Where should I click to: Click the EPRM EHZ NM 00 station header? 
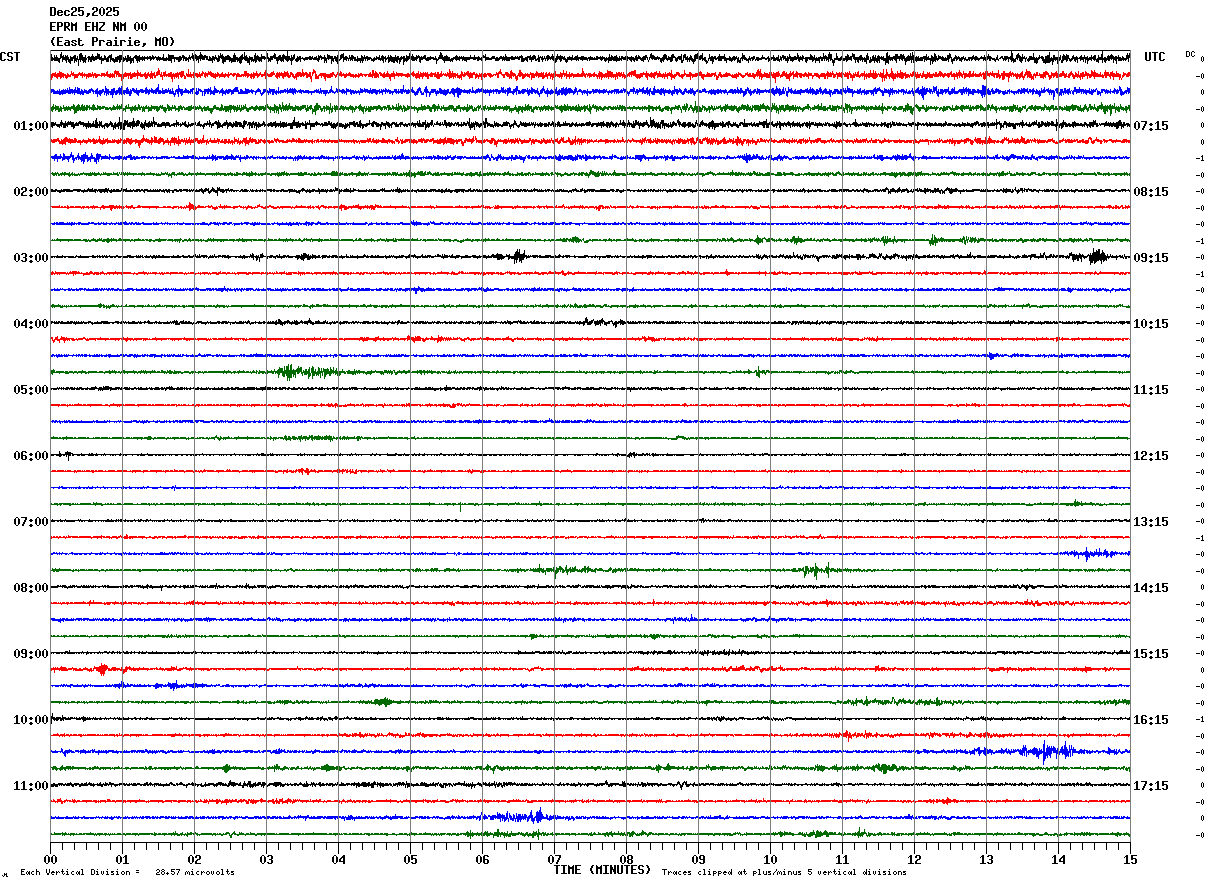click(98, 27)
